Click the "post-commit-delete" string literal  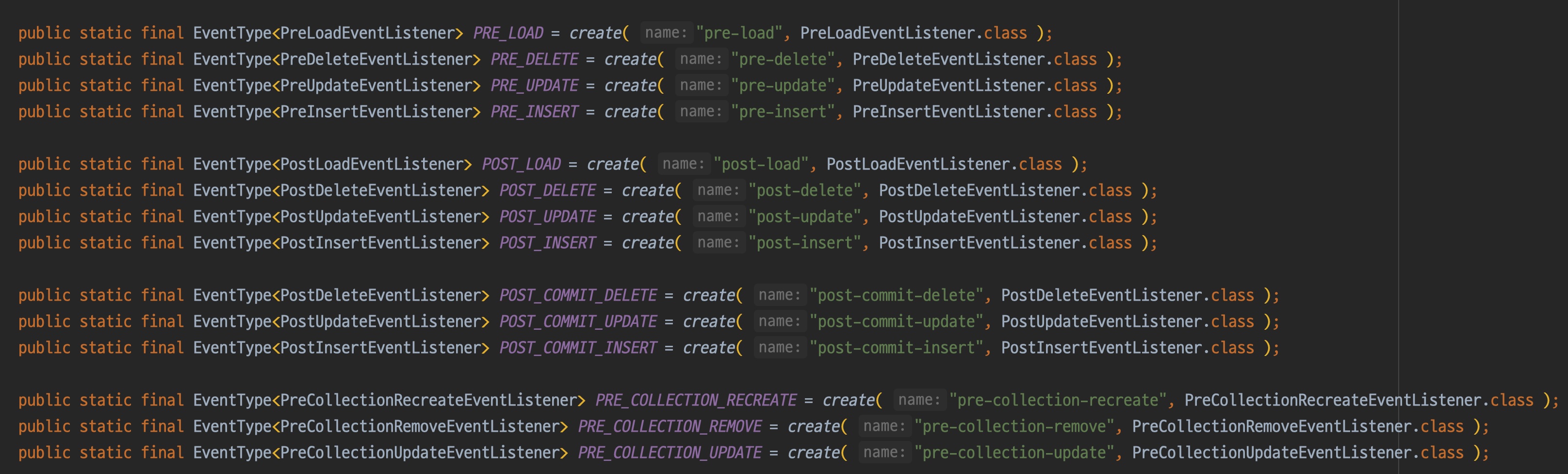pos(897,295)
